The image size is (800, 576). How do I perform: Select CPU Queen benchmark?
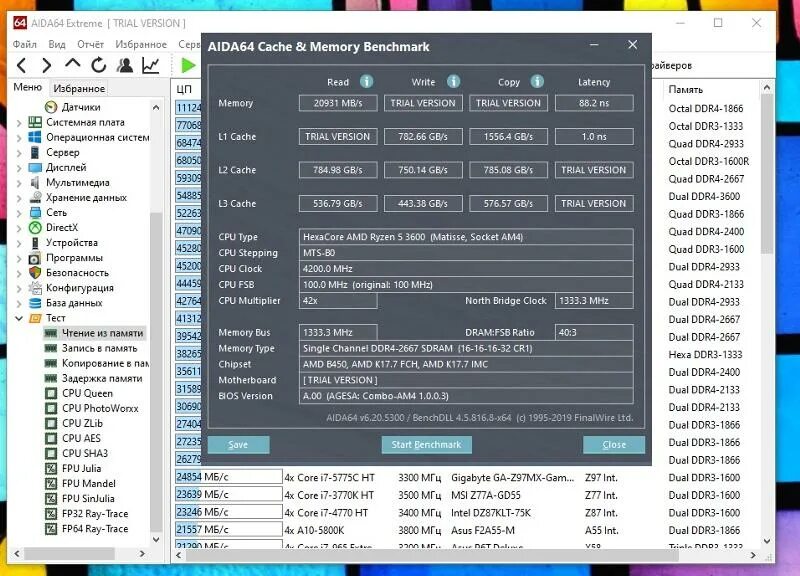click(x=87, y=393)
